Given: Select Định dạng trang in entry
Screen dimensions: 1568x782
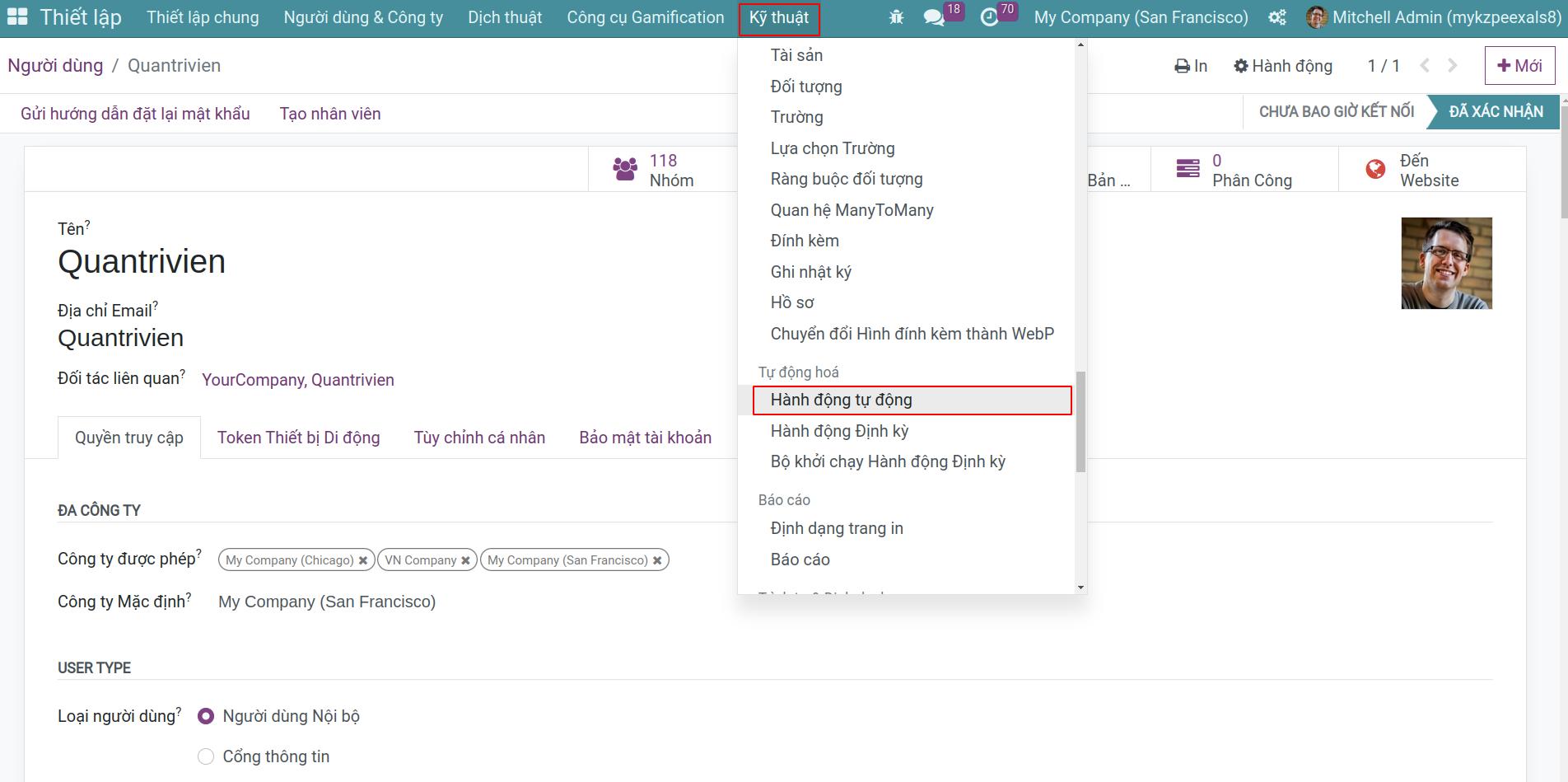Looking at the screenshot, I should click(x=837, y=528).
